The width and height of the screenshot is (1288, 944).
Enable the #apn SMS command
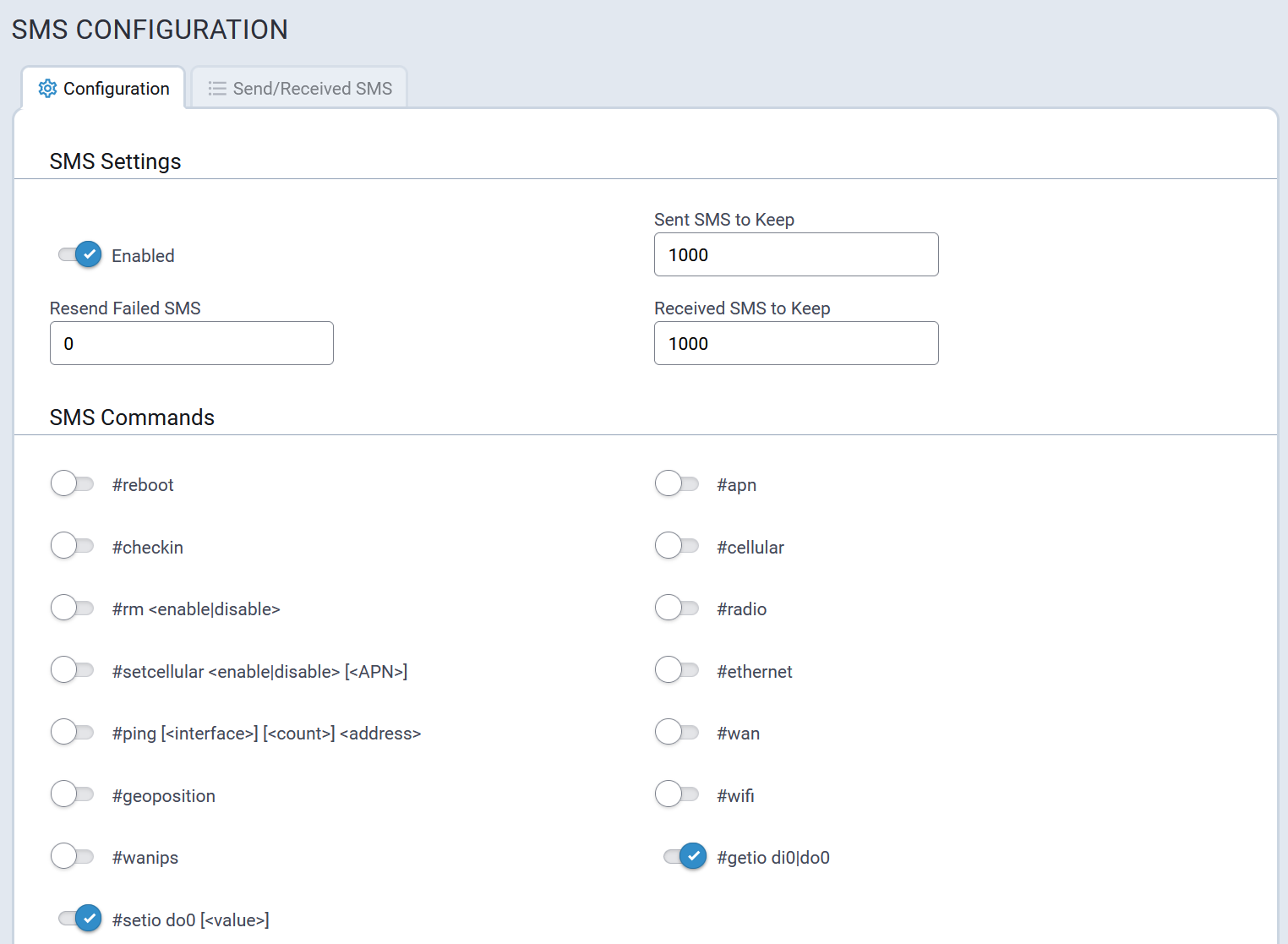point(677,484)
